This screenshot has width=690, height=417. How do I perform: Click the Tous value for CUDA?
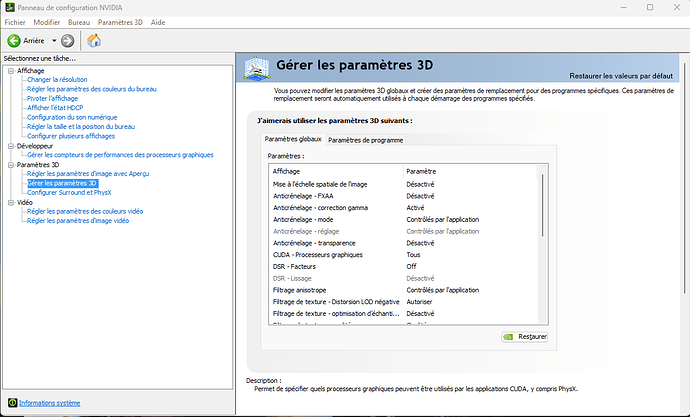pos(413,255)
